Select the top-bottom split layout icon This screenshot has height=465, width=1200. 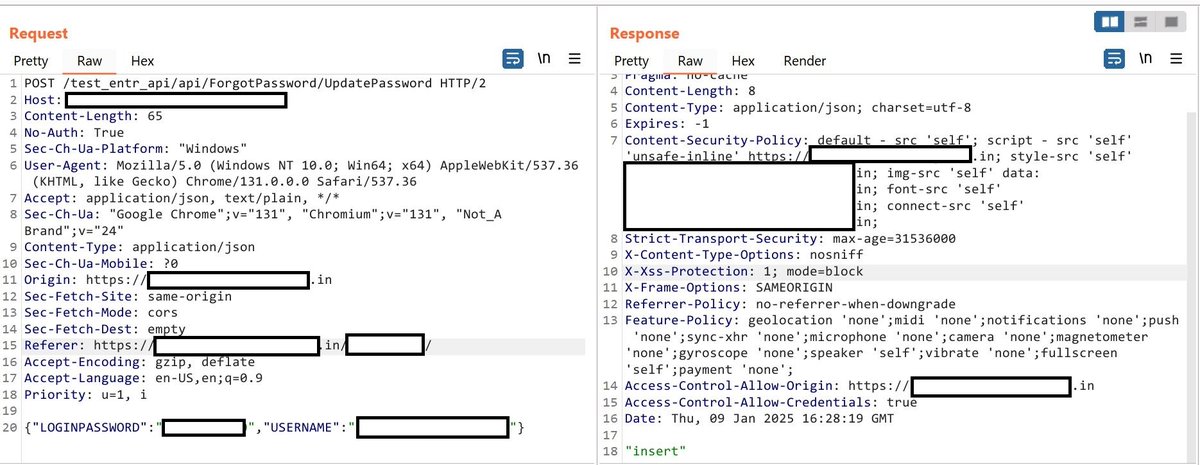tap(1139, 22)
